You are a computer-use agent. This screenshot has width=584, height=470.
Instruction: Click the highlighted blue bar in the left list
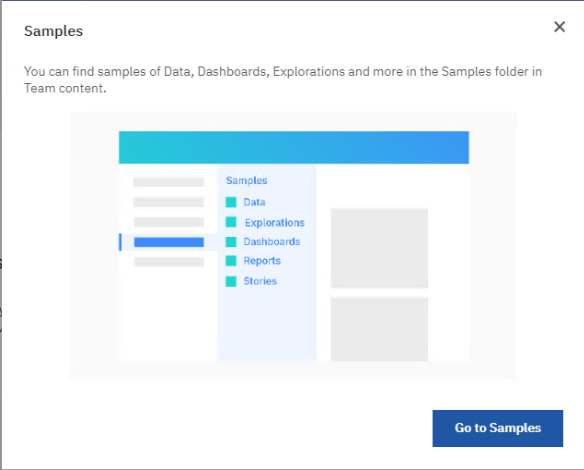tap(169, 242)
